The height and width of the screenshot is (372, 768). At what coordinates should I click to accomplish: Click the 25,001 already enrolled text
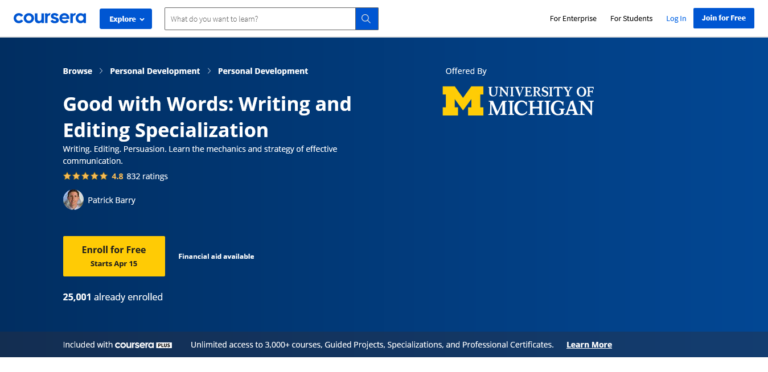click(113, 297)
